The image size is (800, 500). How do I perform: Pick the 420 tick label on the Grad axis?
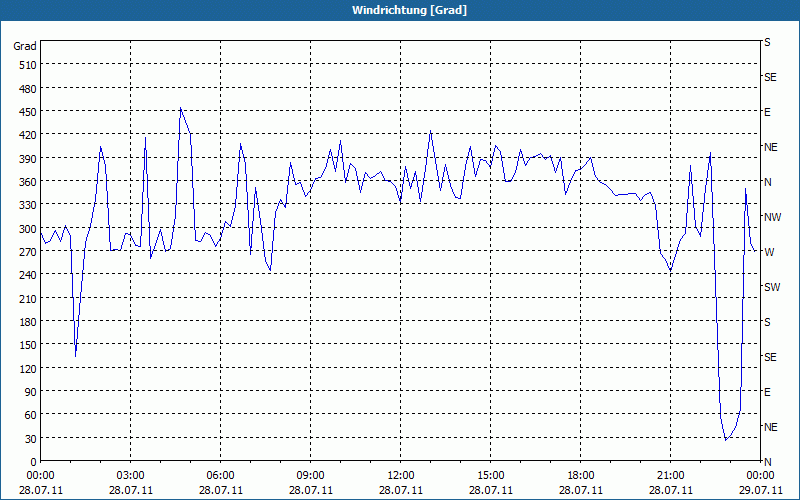coord(28,135)
